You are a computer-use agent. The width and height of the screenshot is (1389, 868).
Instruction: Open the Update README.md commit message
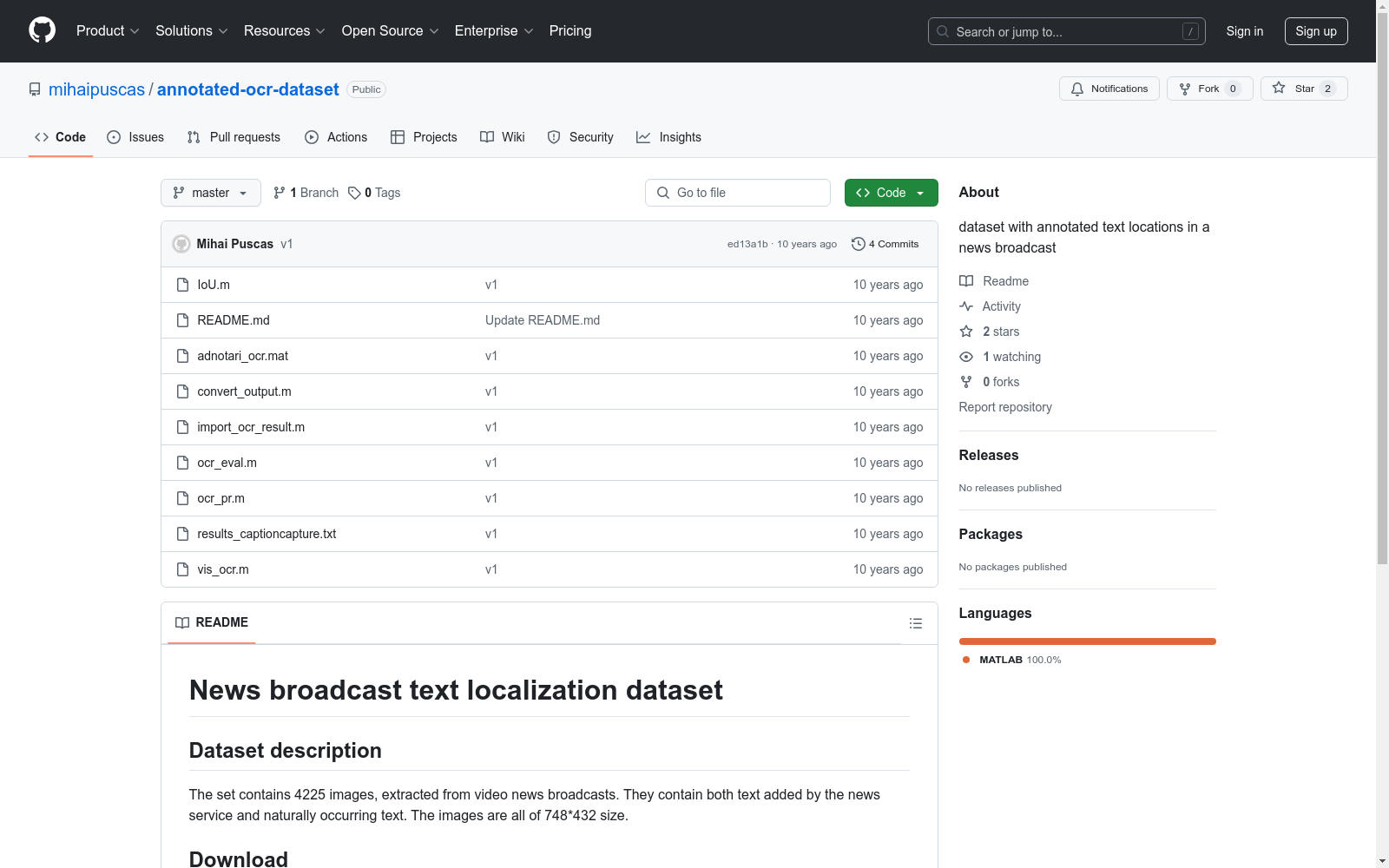coord(543,320)
